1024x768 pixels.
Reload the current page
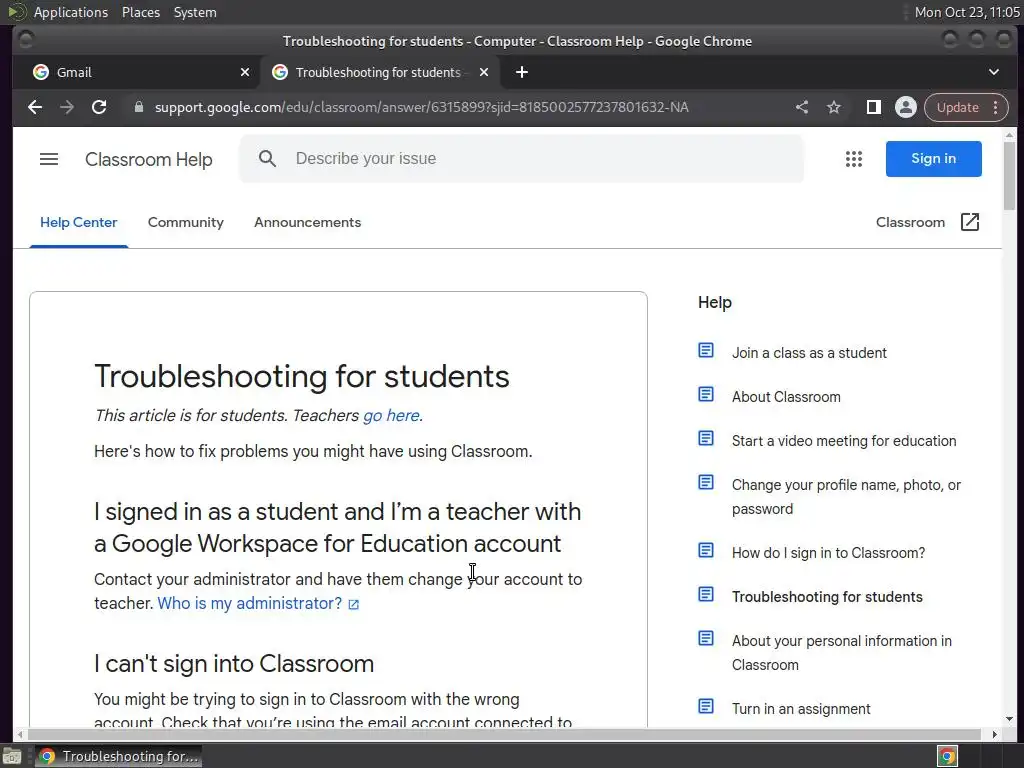[99, 107]
